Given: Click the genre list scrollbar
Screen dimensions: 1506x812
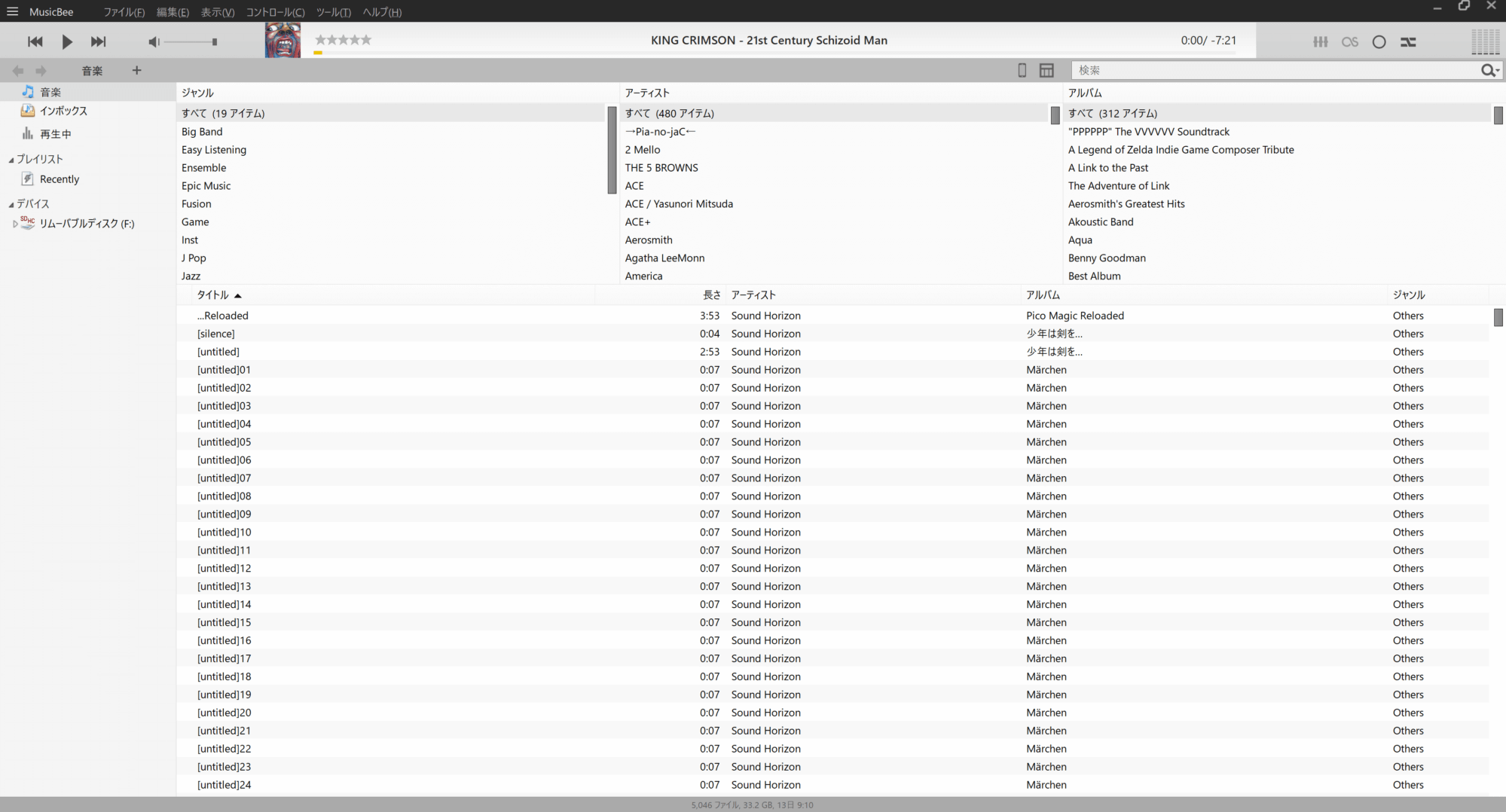Looking at the screenshot, I should coord(612,151).
